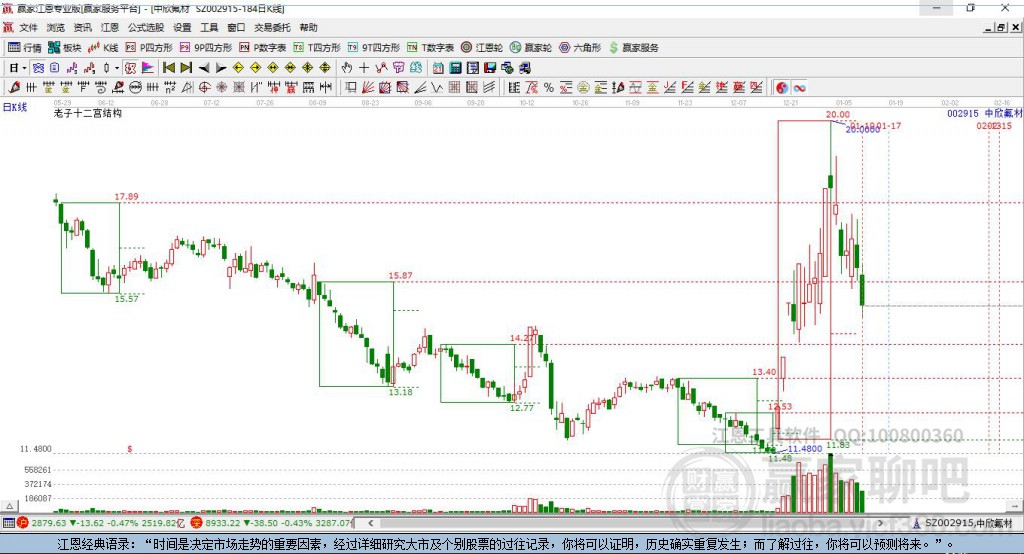1024x554 pixels.
Task: Click the 20.00 high price label
Action: click(838, 115)
